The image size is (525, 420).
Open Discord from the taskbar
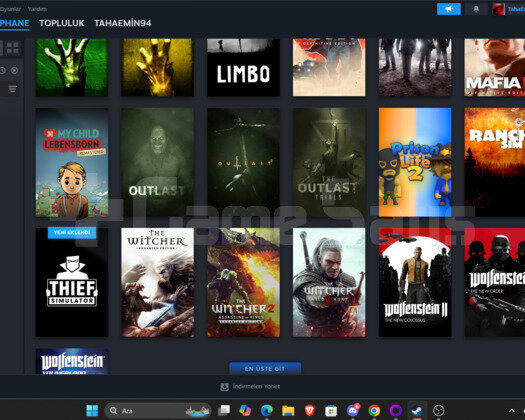pyautogui.click(x=352, y=411)
